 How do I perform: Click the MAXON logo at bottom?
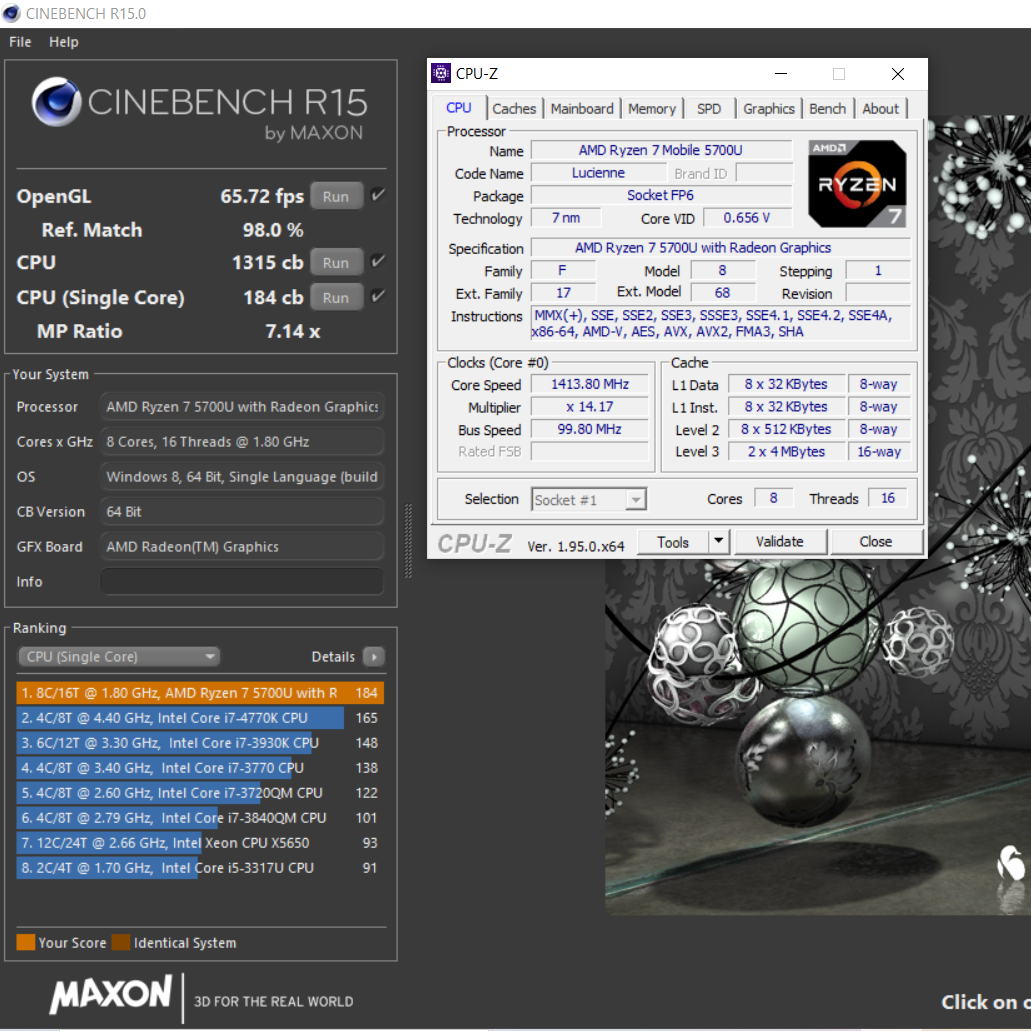click(111, 994)
